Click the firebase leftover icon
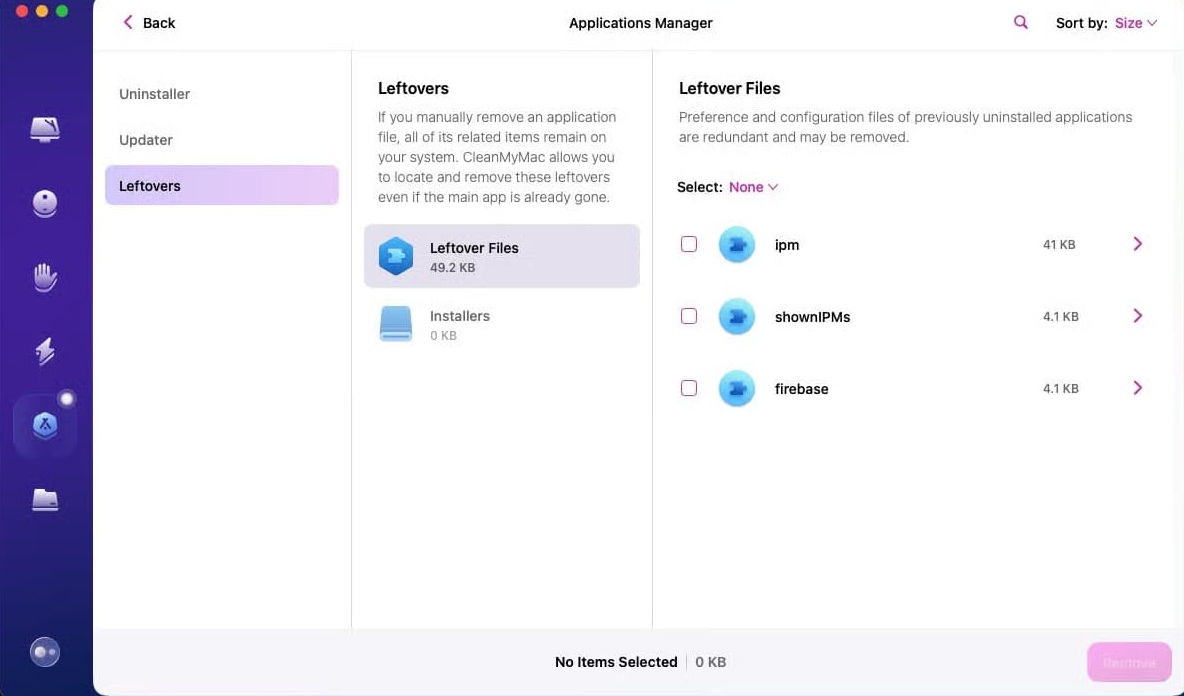 point(736,388)
